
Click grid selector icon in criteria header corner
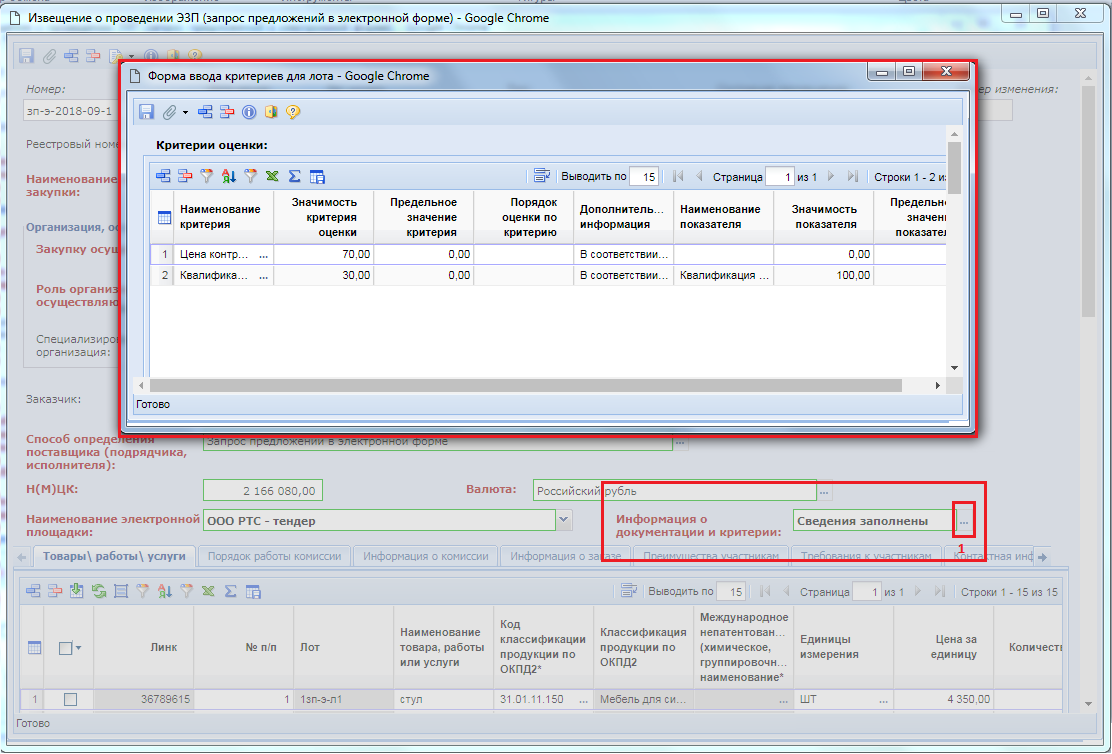164,218
